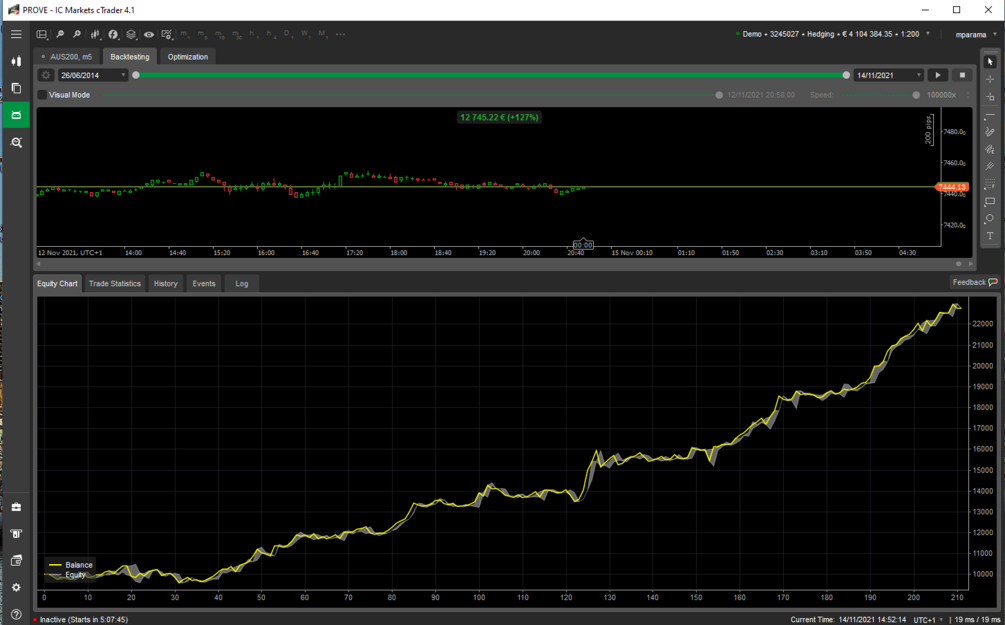
Task: Click the zoom in magnifier in toolbar
Action: tap(60, 35)
